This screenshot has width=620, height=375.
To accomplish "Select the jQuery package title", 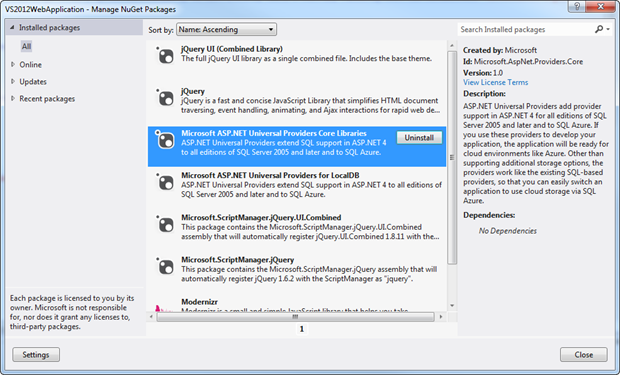I will tap(193, 91).
